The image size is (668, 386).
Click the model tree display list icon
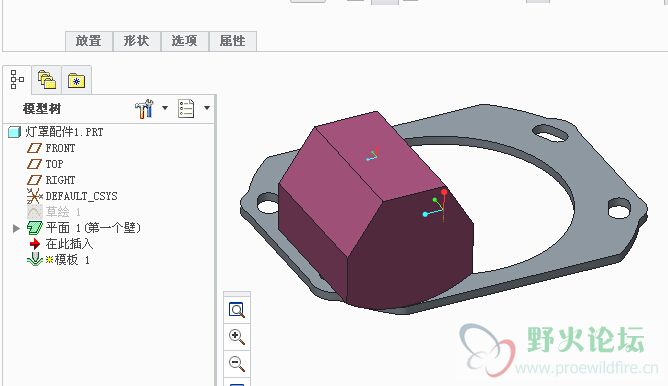coord(186,109)
